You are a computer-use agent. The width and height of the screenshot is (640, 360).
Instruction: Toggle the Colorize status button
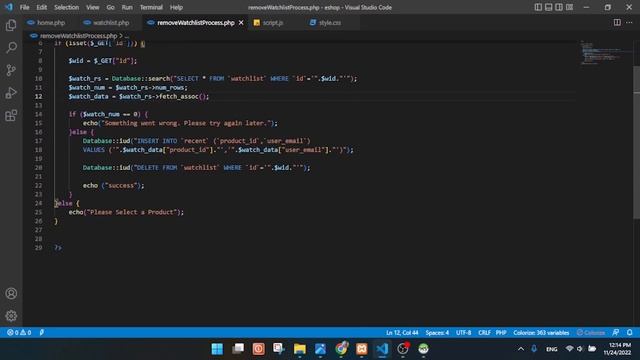[x=591, y=333]
